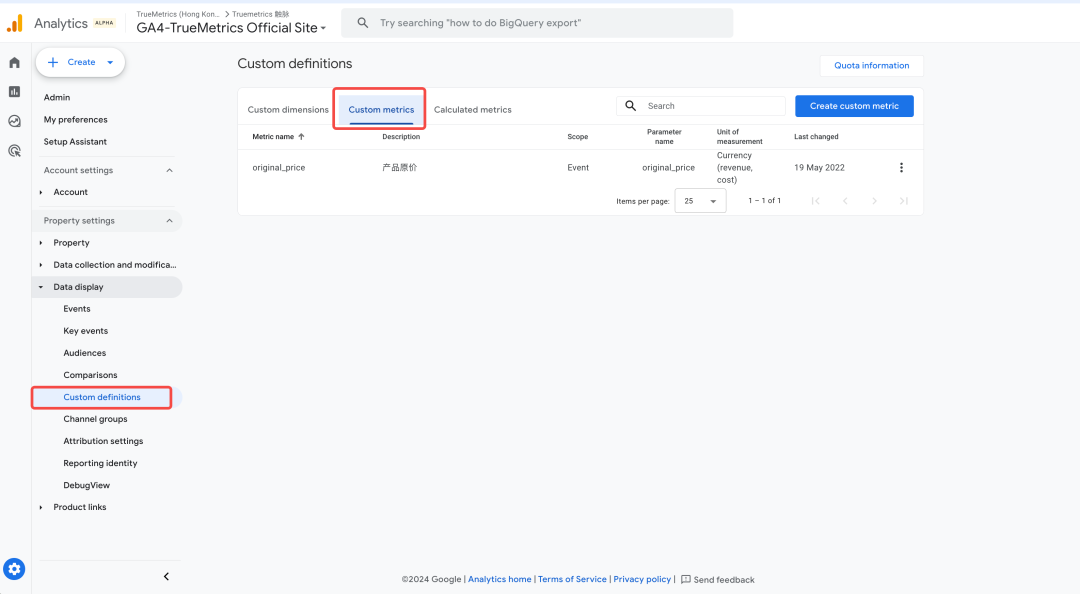Collapse the Account settings section
1080x594 pixels.
click(169, 170)
